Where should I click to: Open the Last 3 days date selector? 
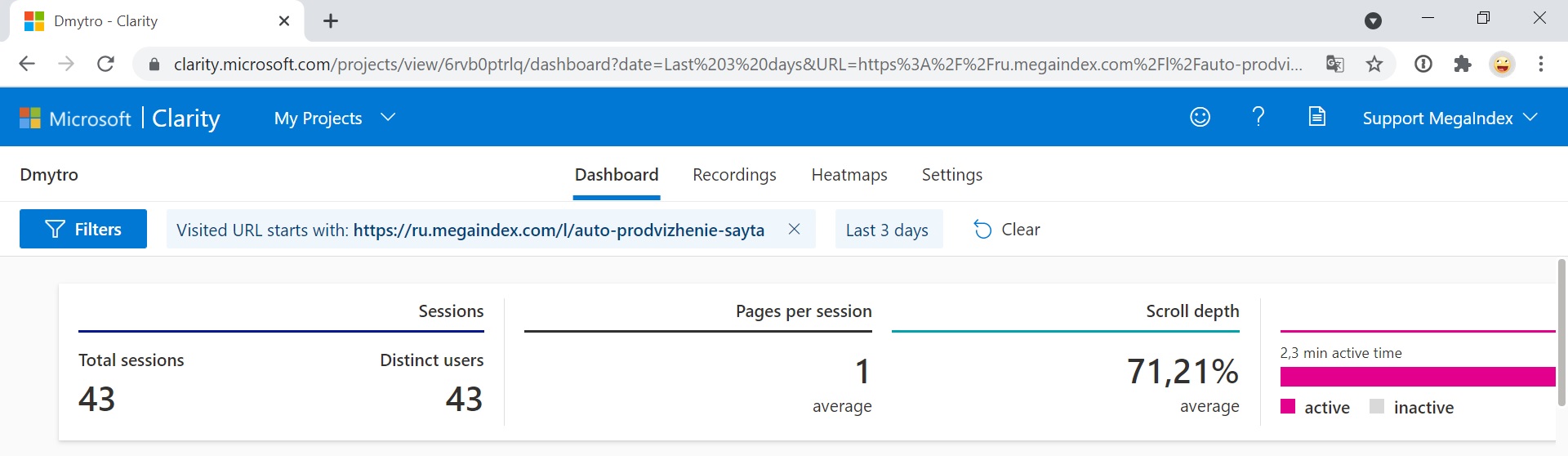pyautogui.click(x=889, y=229)
